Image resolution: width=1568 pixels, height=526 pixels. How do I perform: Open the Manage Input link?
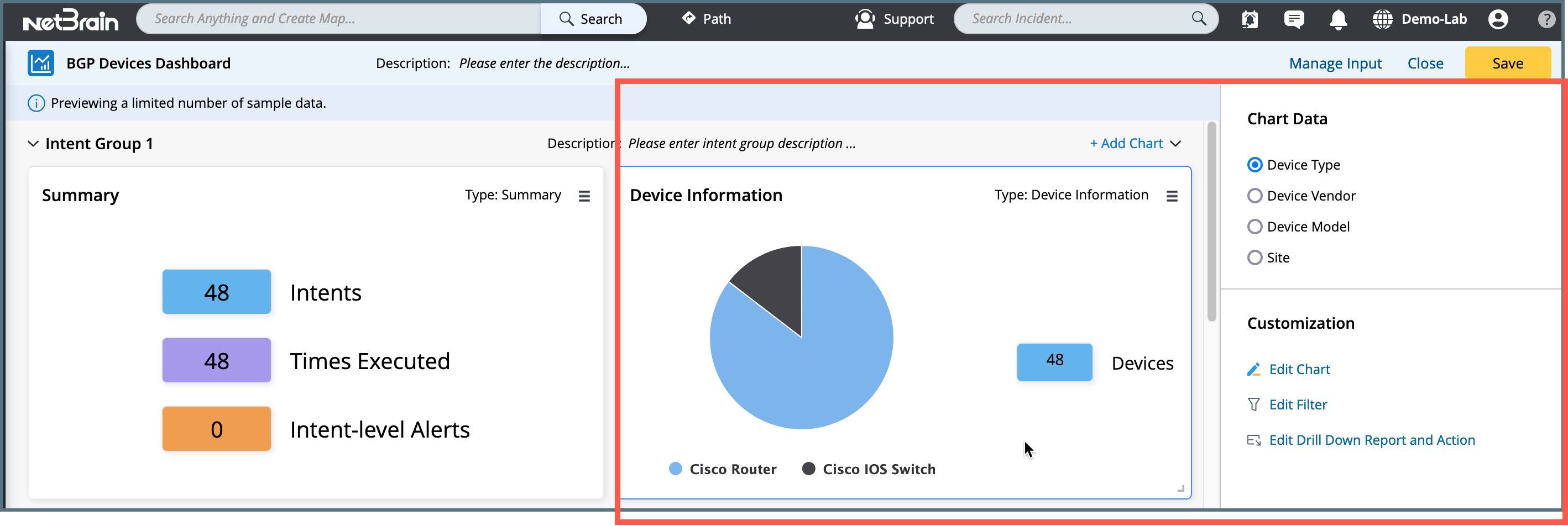(x=1335, y=63)
